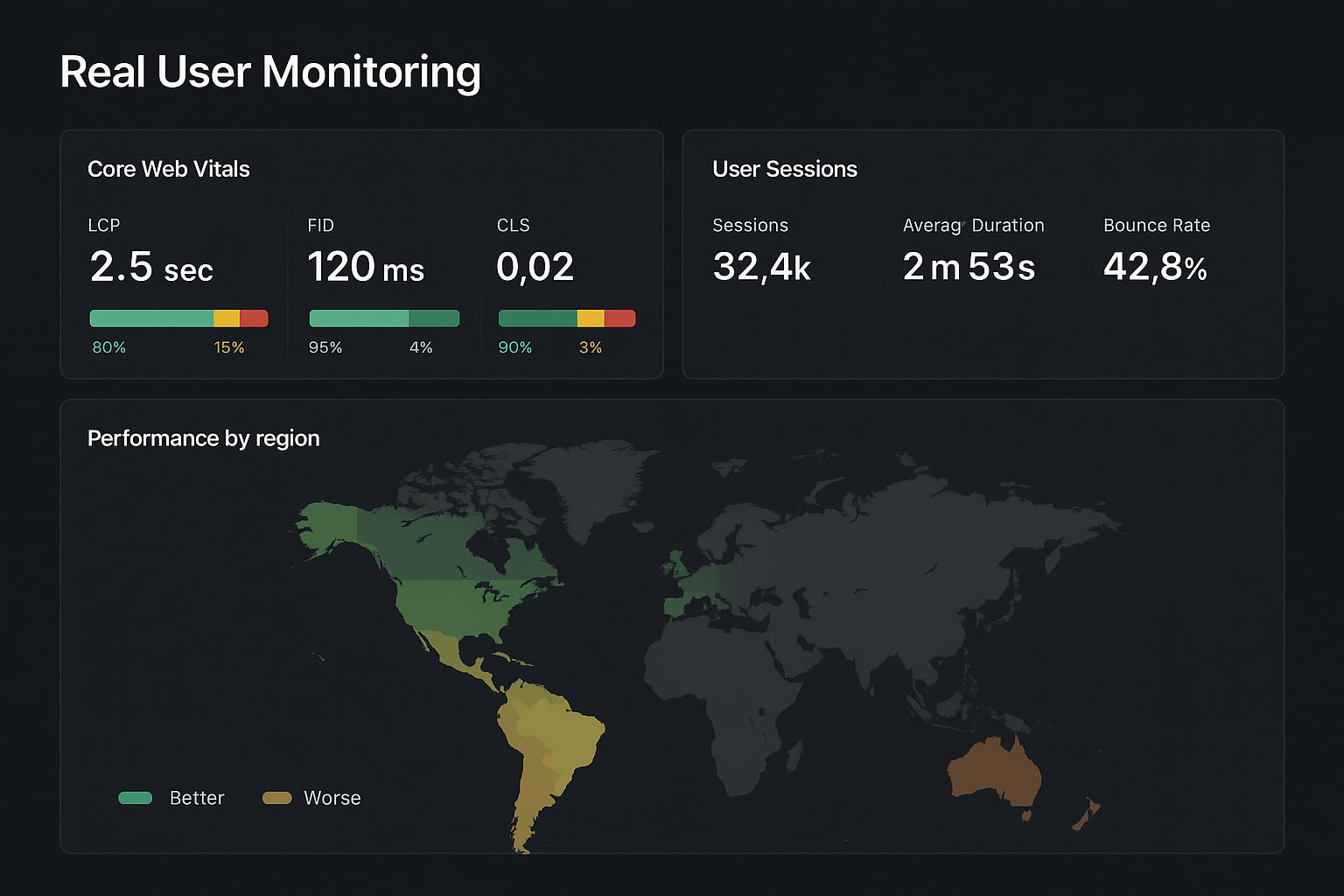Screen dimensions: 1344x896
Task: Click the LCP distribution bar
Action: pos(178,318)
